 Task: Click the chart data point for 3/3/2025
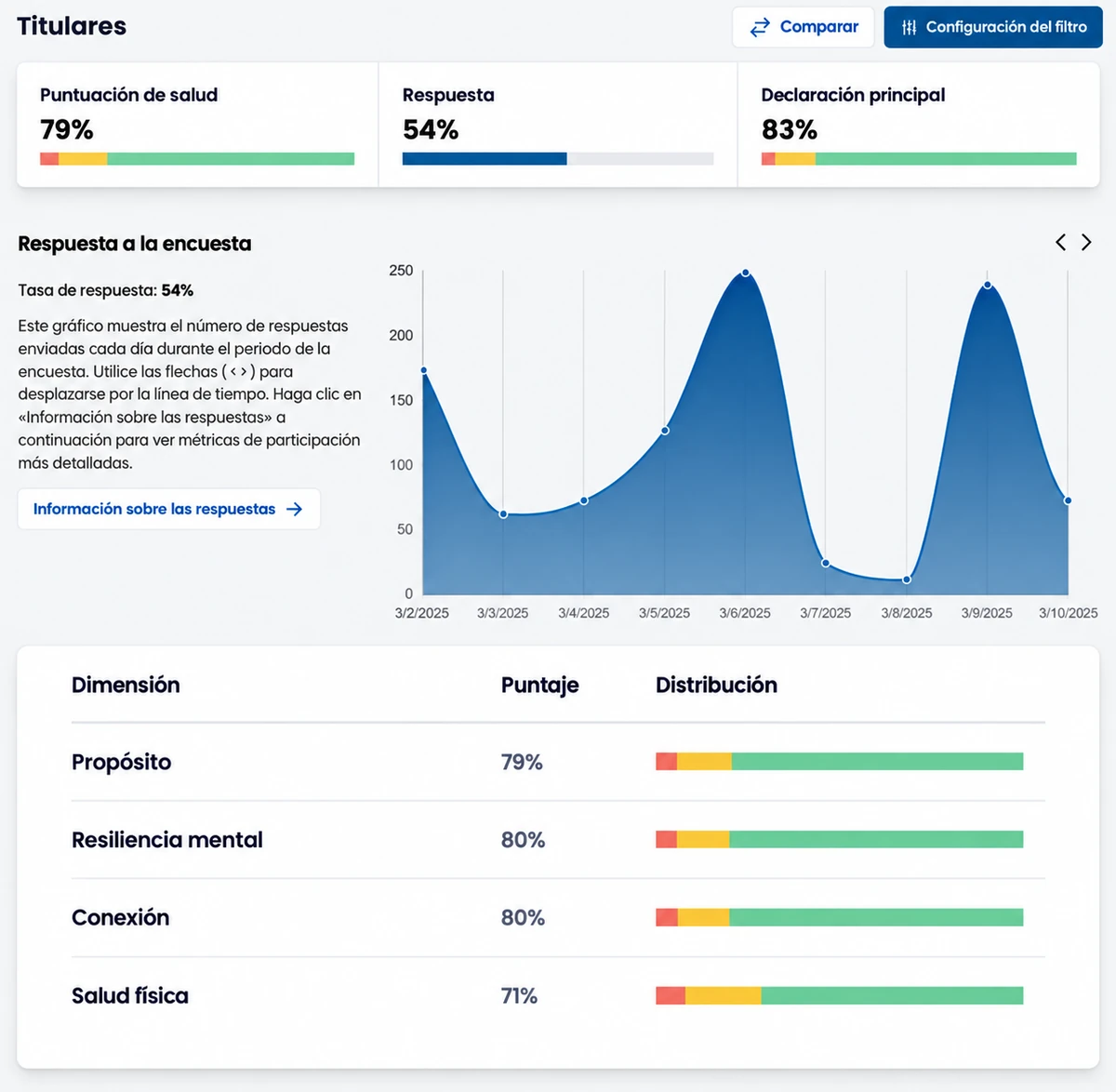tap(503, 514)
